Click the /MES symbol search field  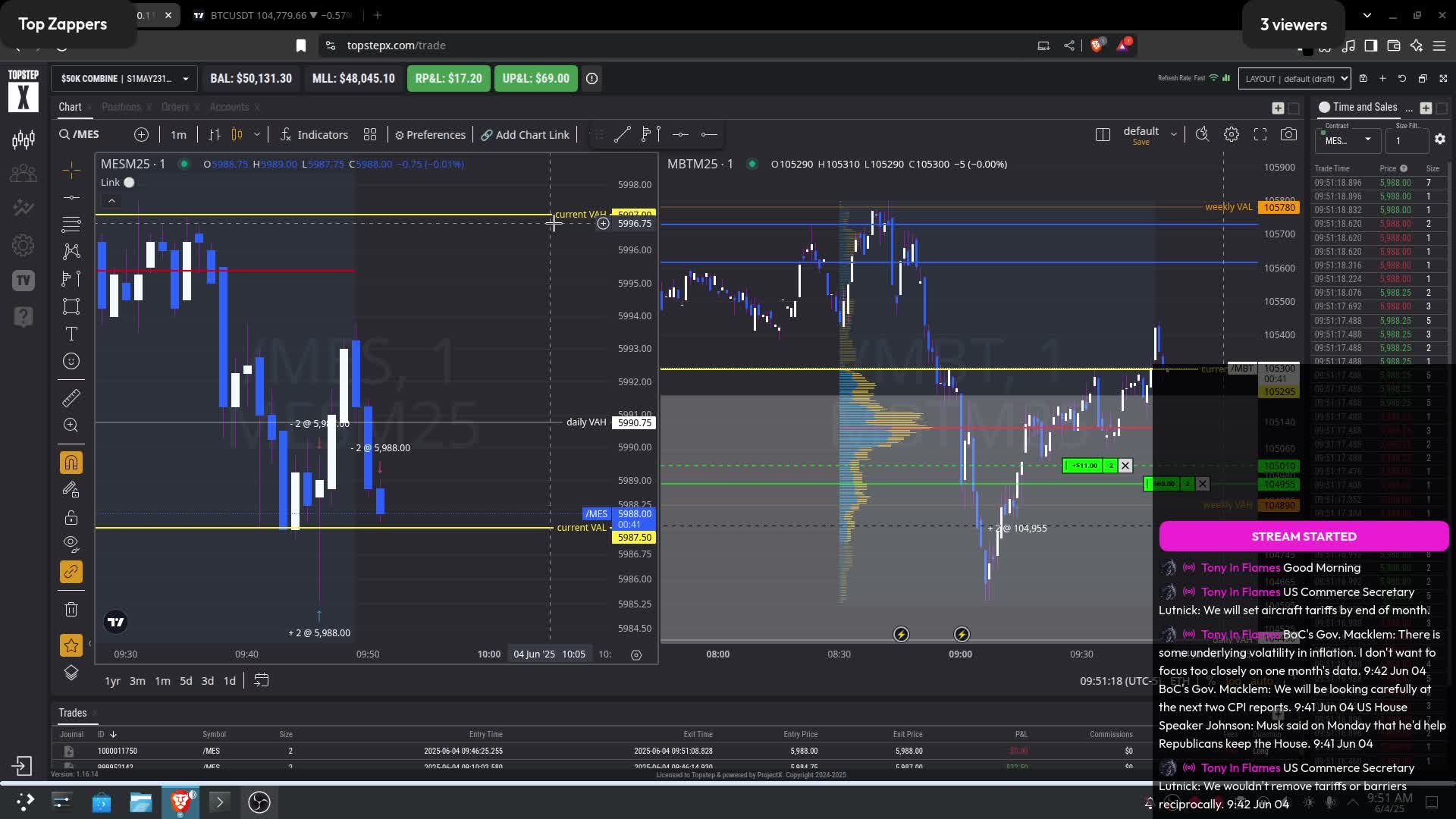pos(87,134)
